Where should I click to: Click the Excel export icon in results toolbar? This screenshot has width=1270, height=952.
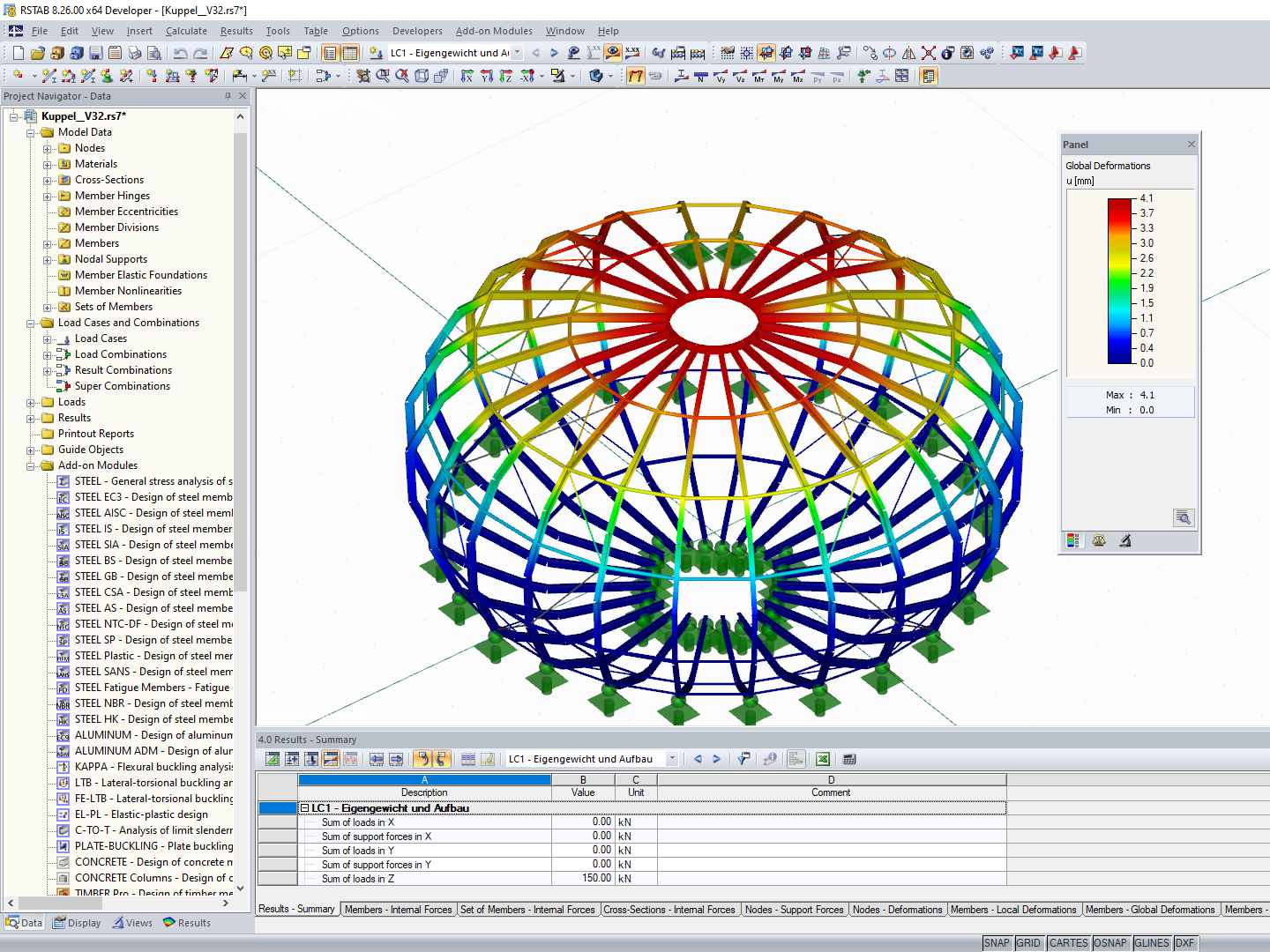[823, 759]
